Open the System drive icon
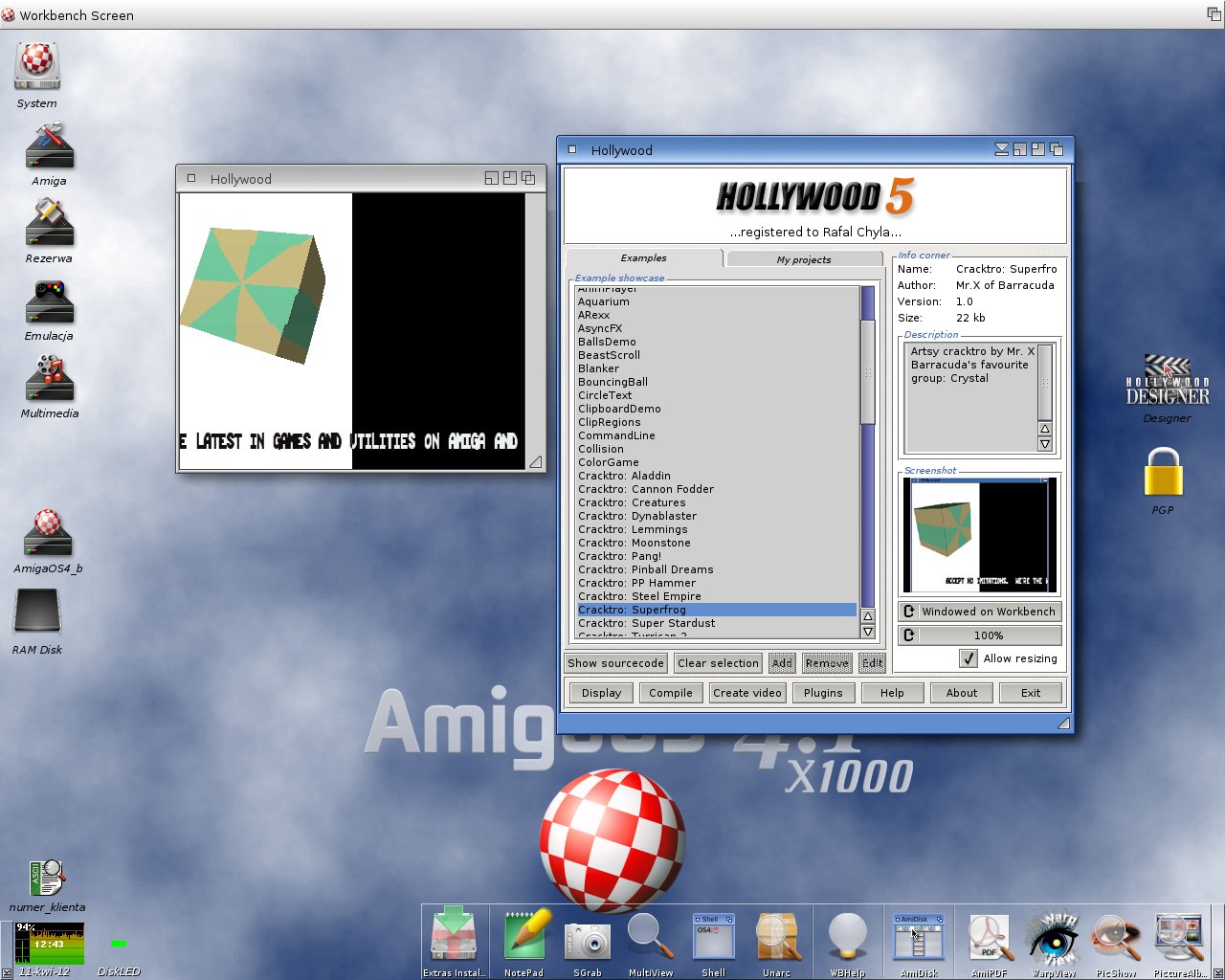The width and height of the screenshot is (1225, 980). tap(37, 68)
